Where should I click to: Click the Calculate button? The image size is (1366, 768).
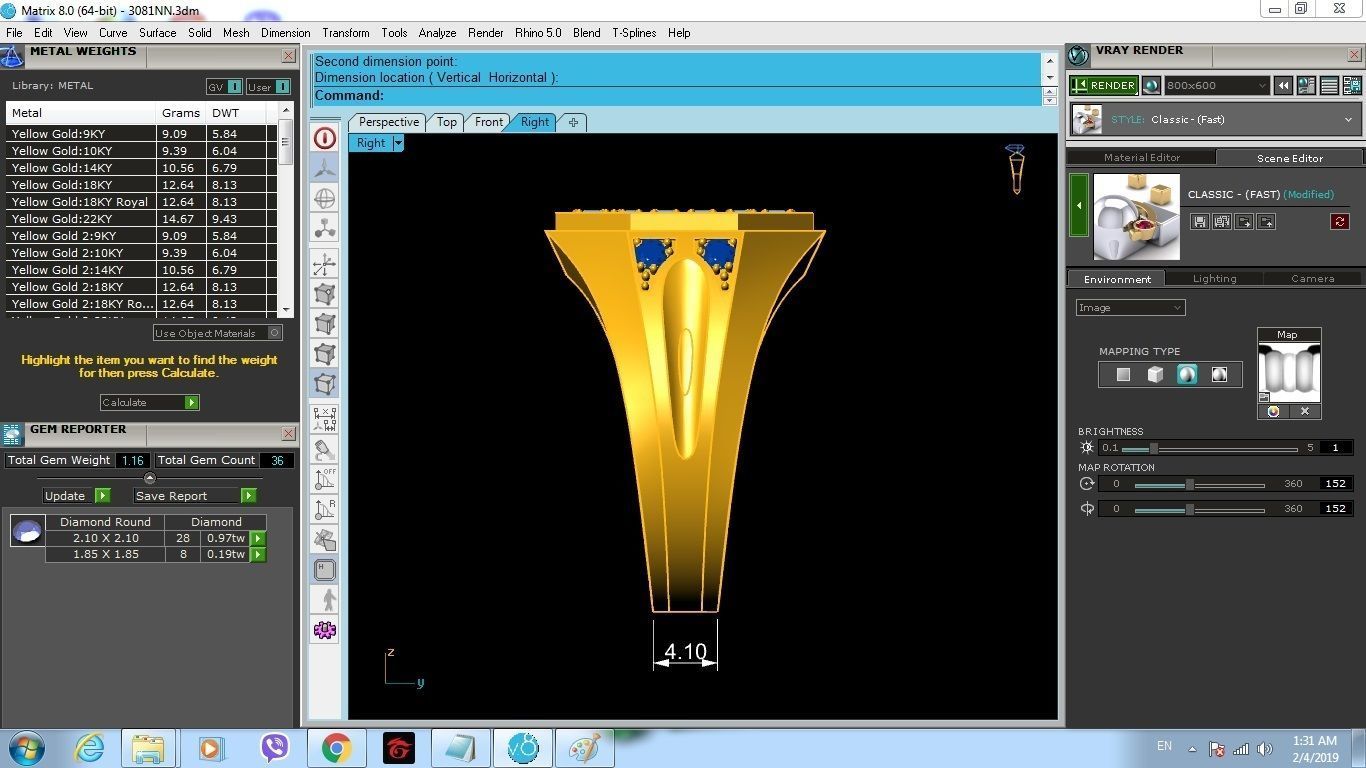(150, 402)
